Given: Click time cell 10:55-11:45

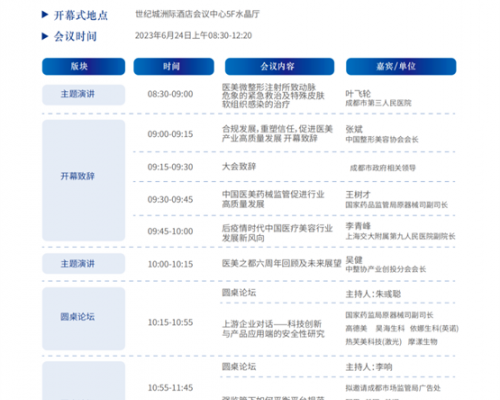Looking at the screenshot, I should [x=170, y=388].
